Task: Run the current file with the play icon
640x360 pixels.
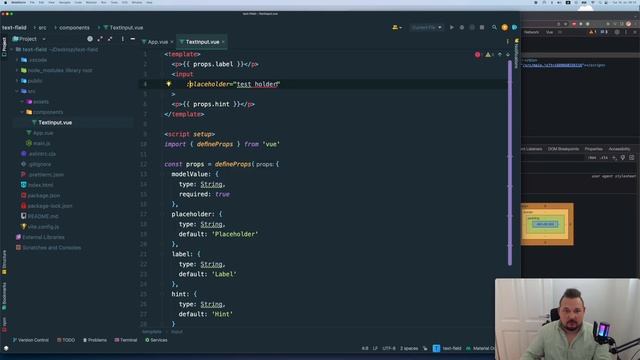Action: coord(451,27)
